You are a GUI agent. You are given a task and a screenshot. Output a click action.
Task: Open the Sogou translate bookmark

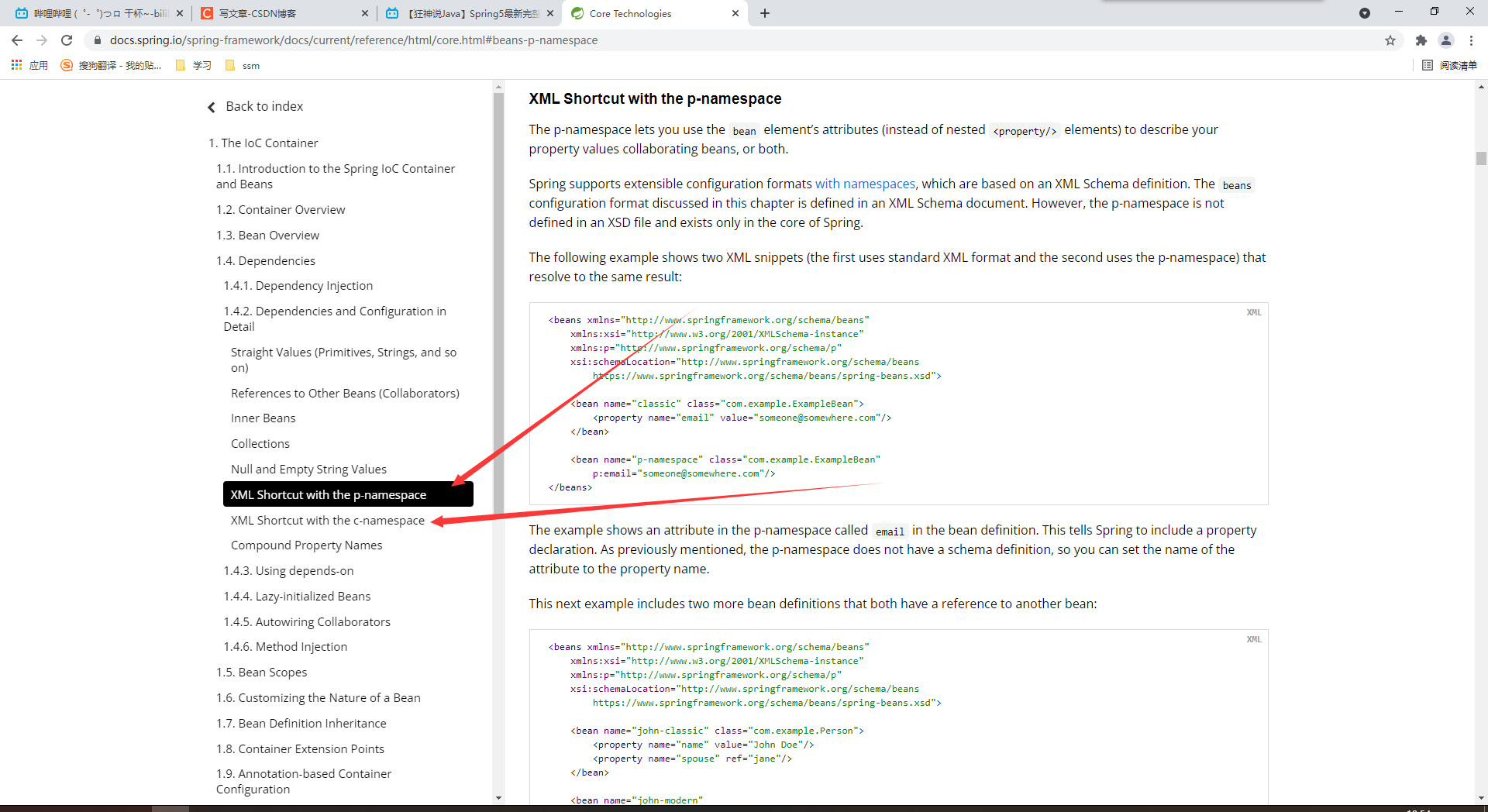coord(111,65)
